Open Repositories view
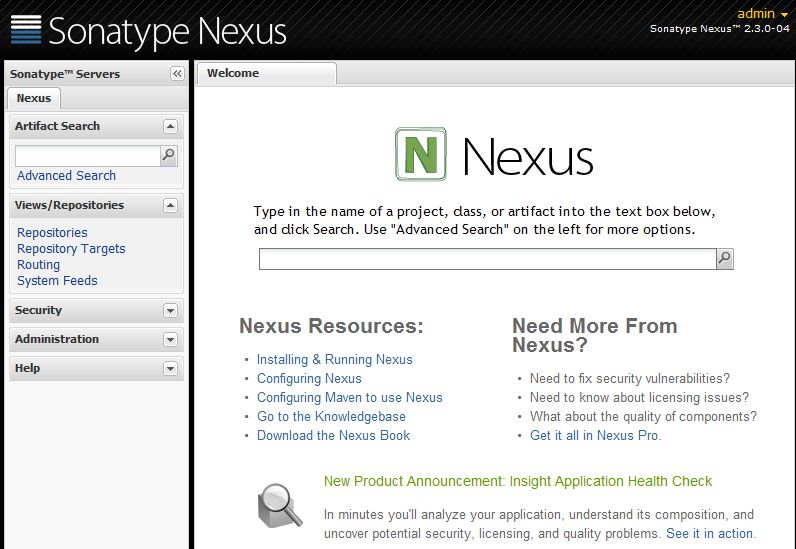 52,233
